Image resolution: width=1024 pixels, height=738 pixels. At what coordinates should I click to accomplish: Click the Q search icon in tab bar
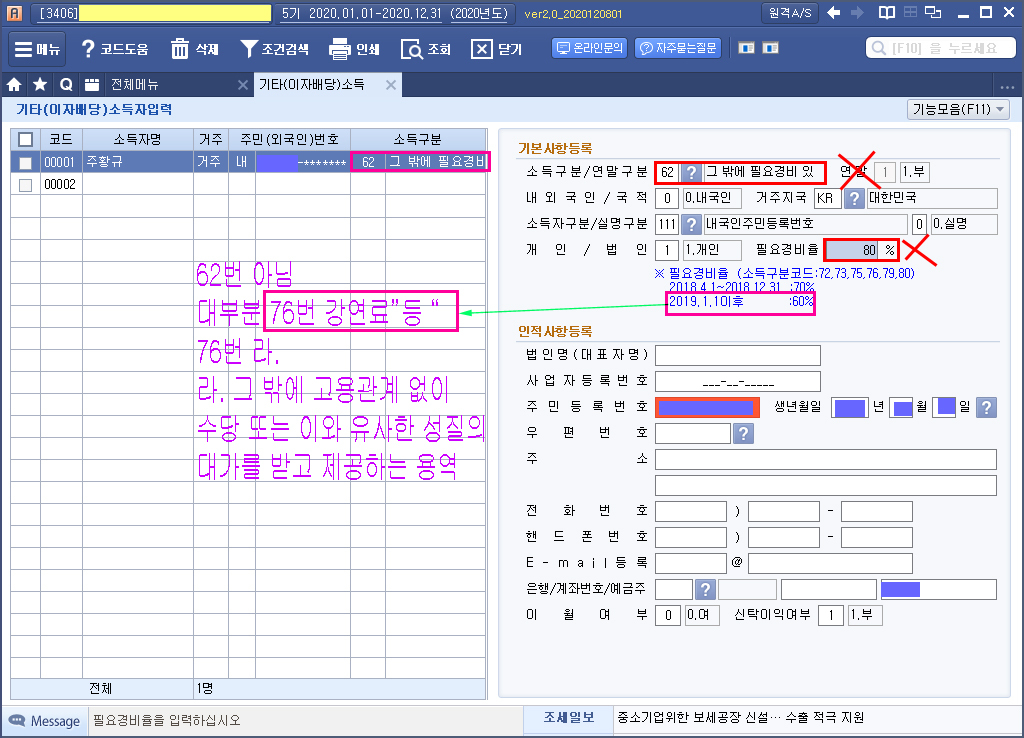[66, 84]
